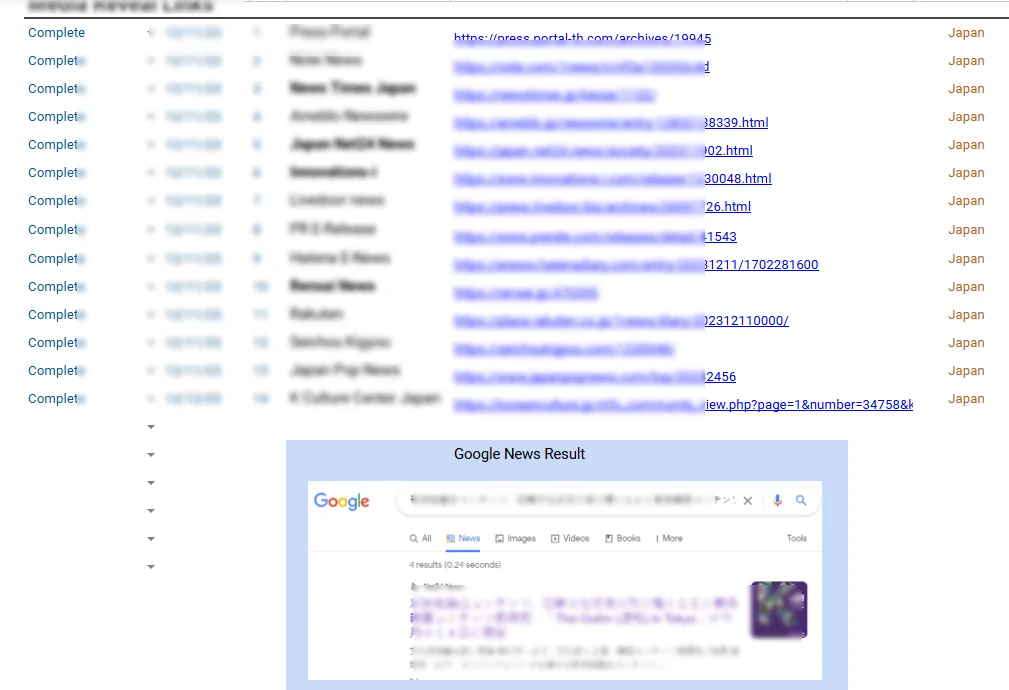Image resolution: width=1009 pixels, height=690 pixels.
Task: Click Complete status in the 30048.html row
Action: point(56,172)
